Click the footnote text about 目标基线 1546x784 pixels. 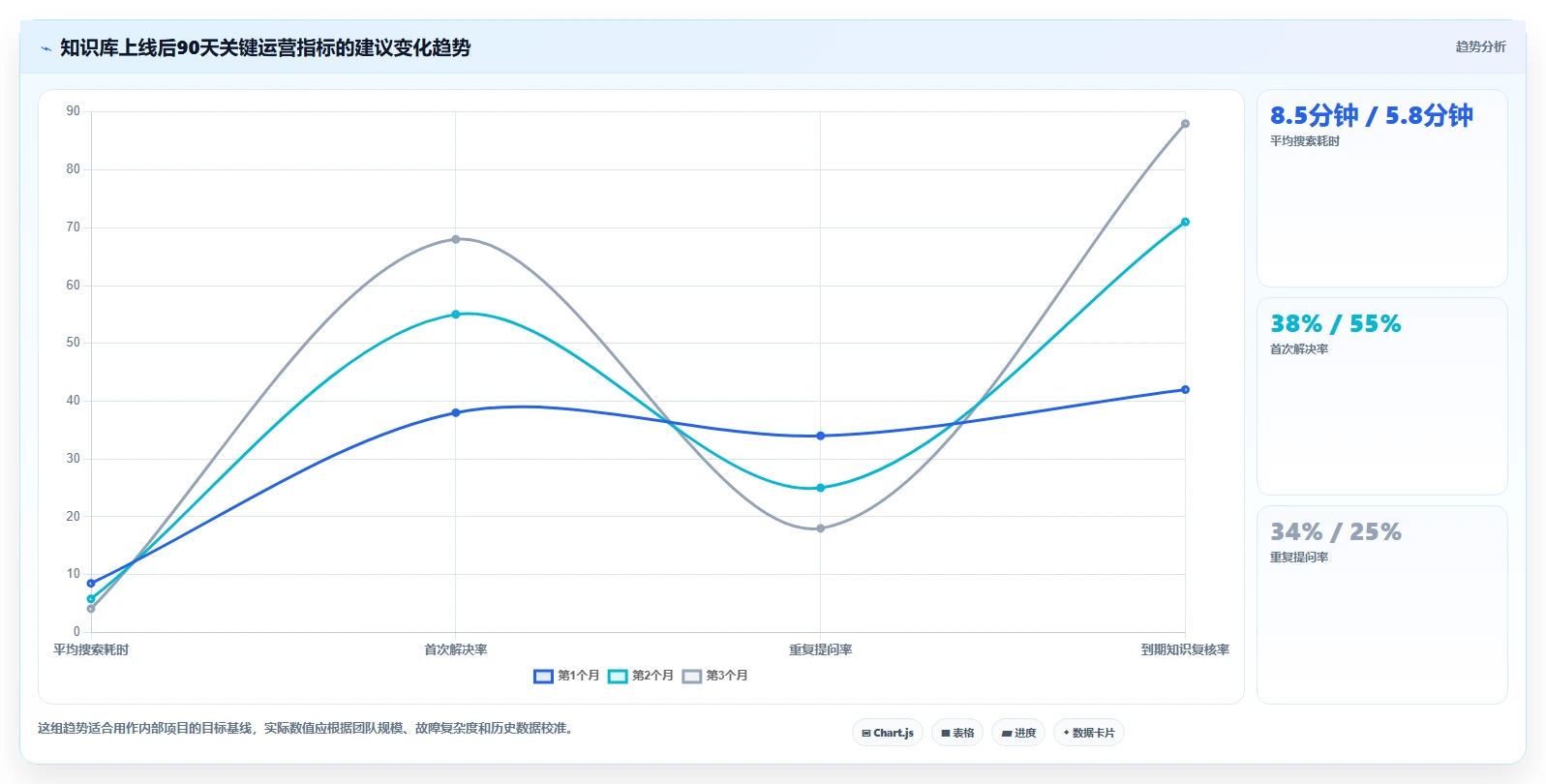point(308,728)
